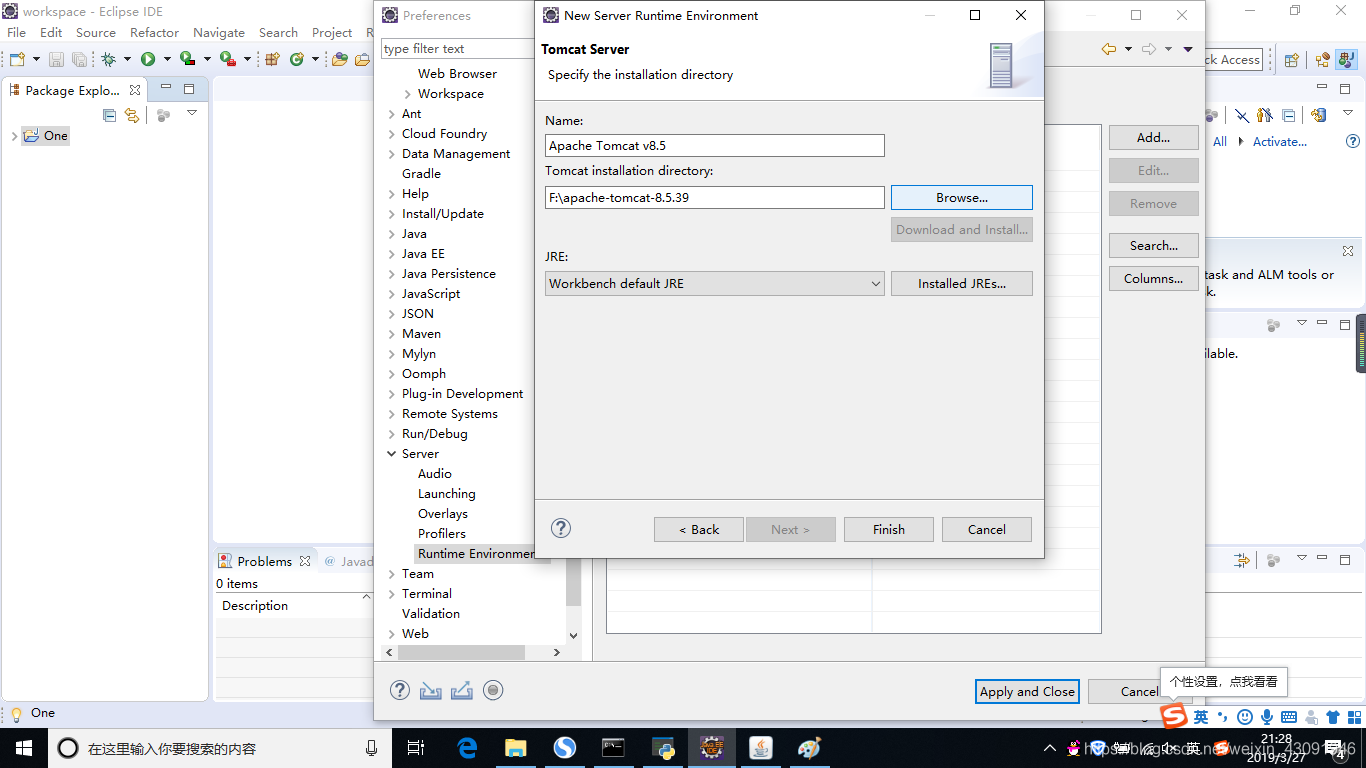Open Package Explorer view menu triangle
This screenshot has width=1366, height=768.
[192, 113]
